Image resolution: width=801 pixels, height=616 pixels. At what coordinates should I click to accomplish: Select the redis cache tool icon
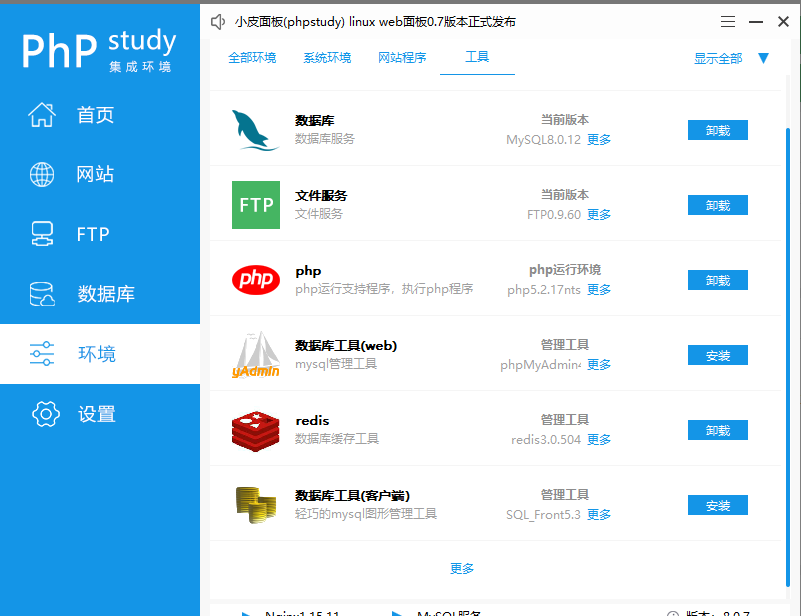click(256, 430)
